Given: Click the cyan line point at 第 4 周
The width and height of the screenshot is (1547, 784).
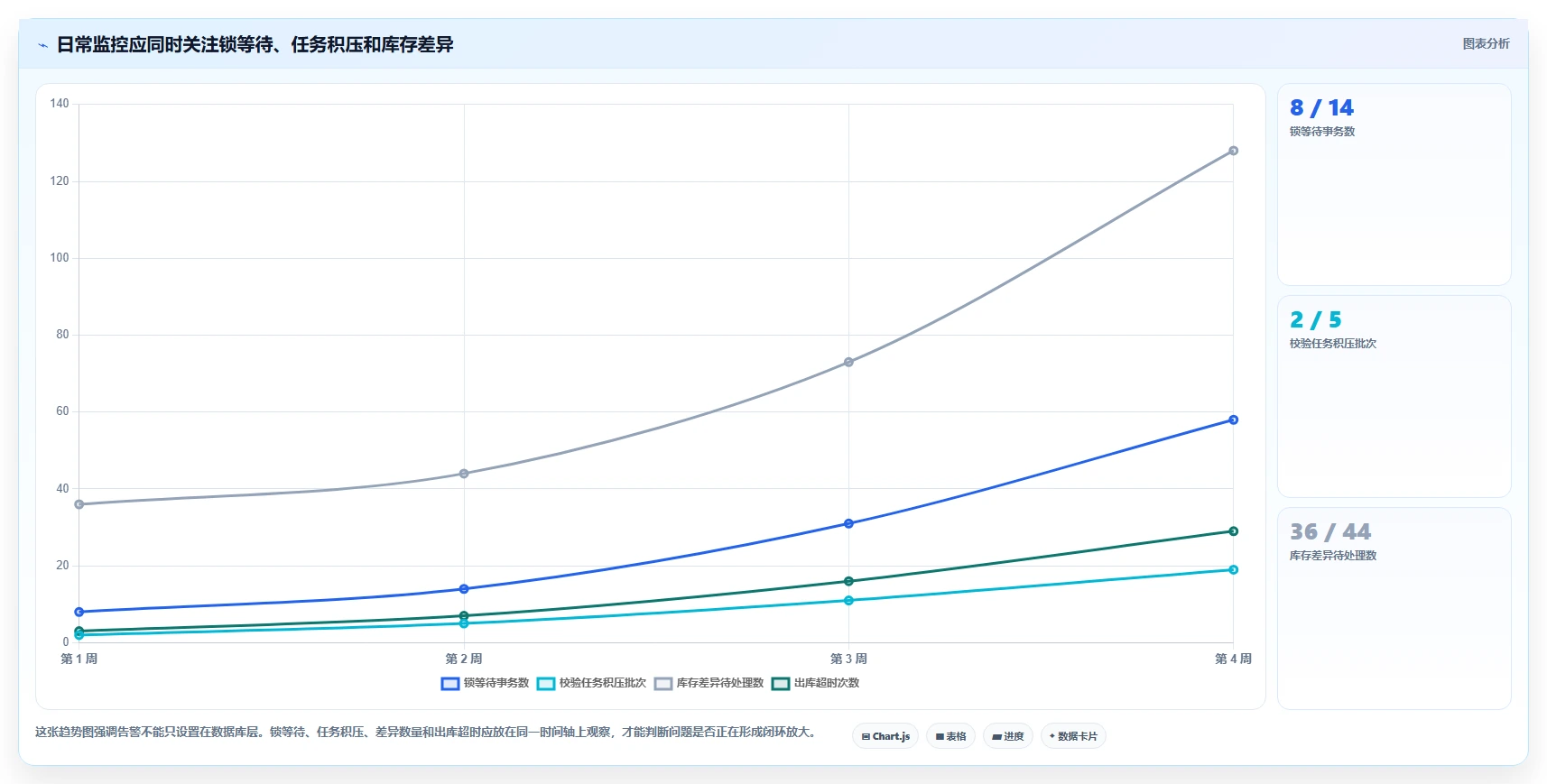Looking at the screenshot, I should click(x=1233, y=569).
